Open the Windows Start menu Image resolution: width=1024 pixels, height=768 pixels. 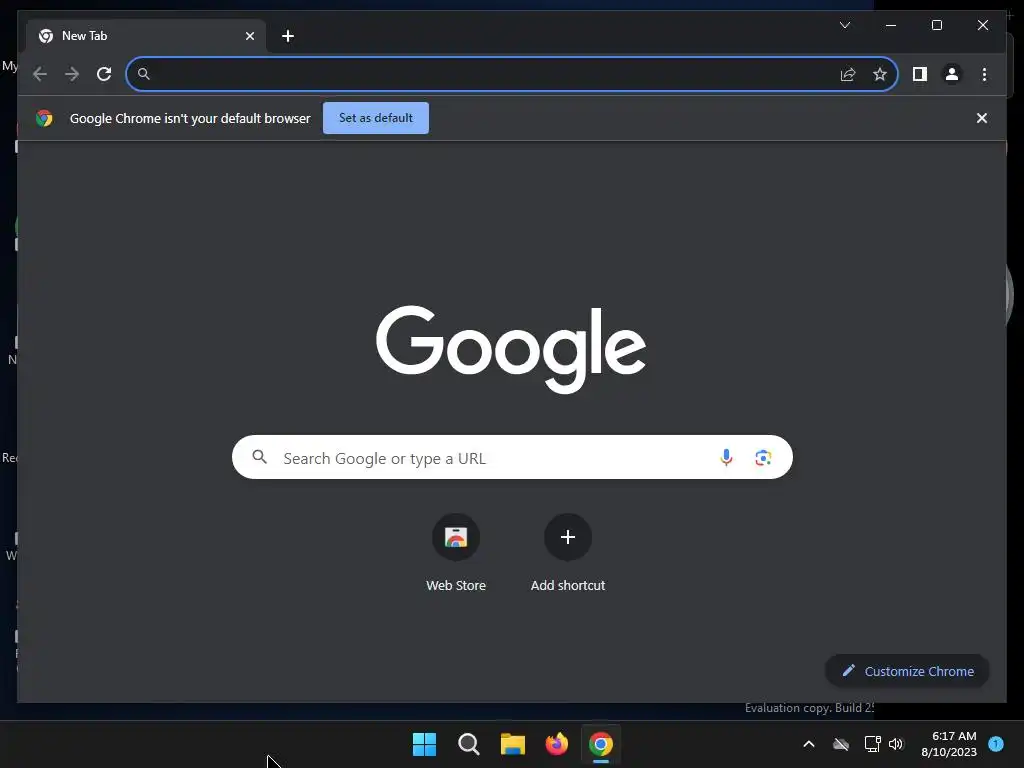click(424, 744)
